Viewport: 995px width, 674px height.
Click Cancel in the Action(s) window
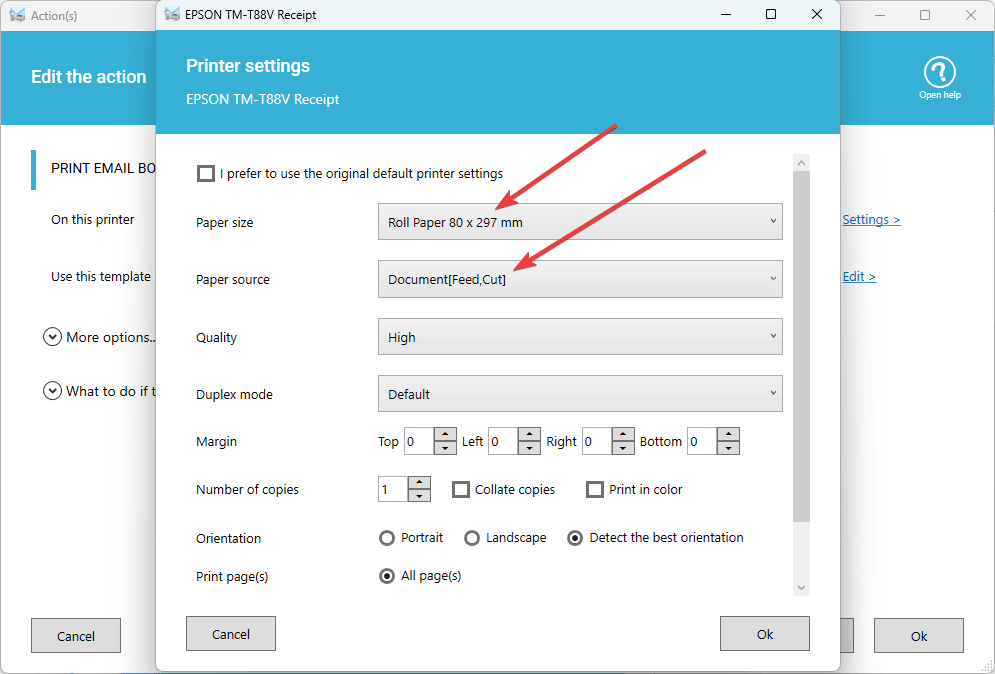click(76, 635)
